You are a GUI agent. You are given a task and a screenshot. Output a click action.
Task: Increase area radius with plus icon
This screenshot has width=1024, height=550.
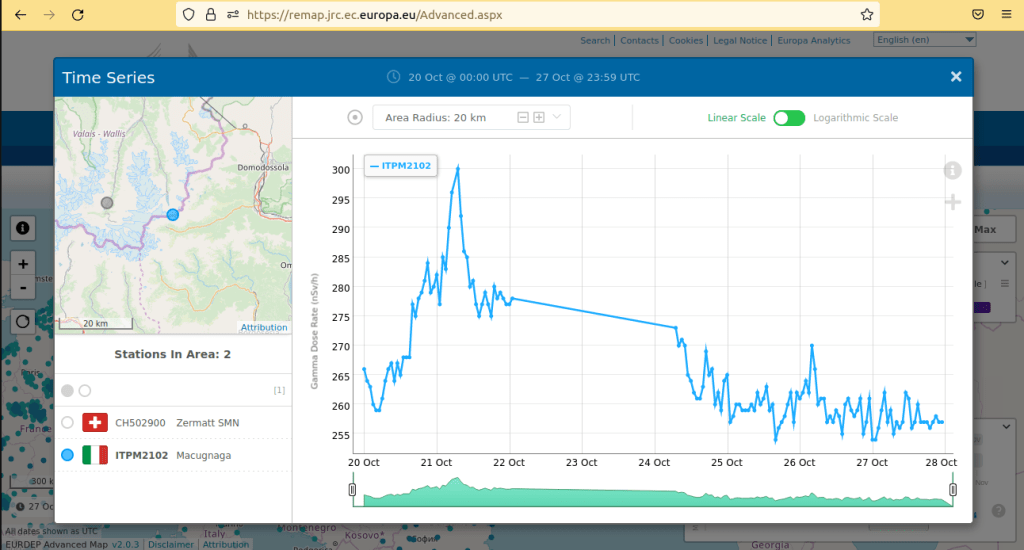click(539, 118)
